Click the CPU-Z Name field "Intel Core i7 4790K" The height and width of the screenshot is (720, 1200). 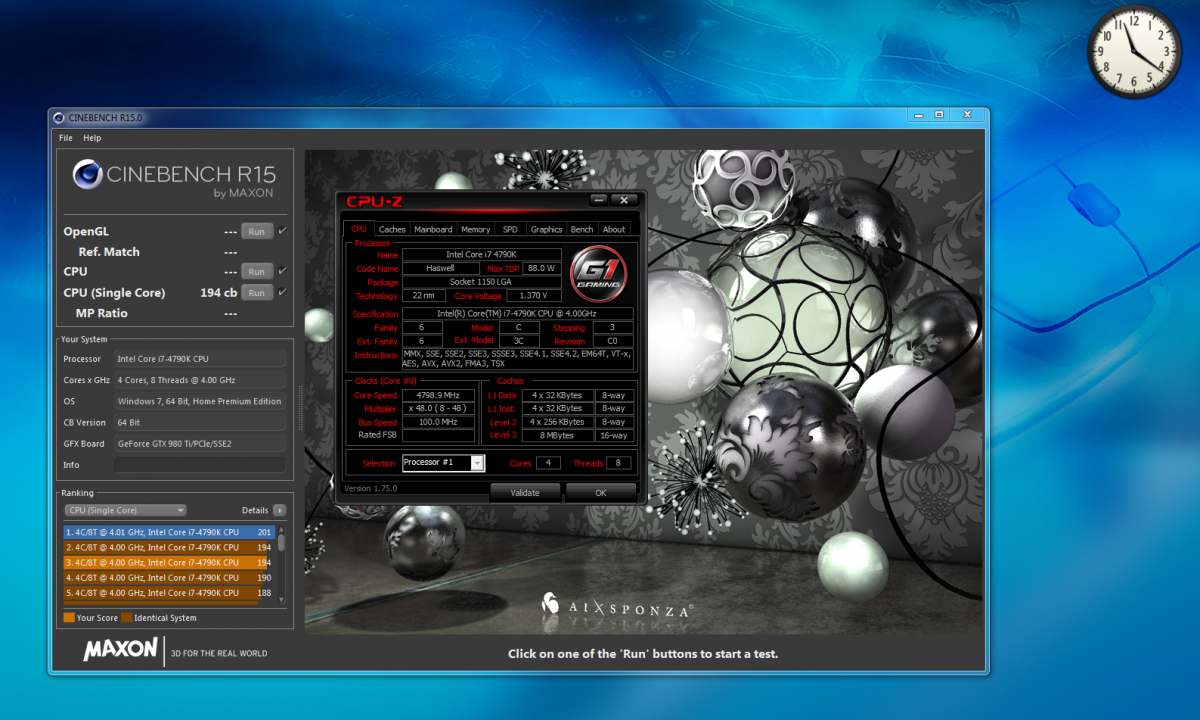482,255
